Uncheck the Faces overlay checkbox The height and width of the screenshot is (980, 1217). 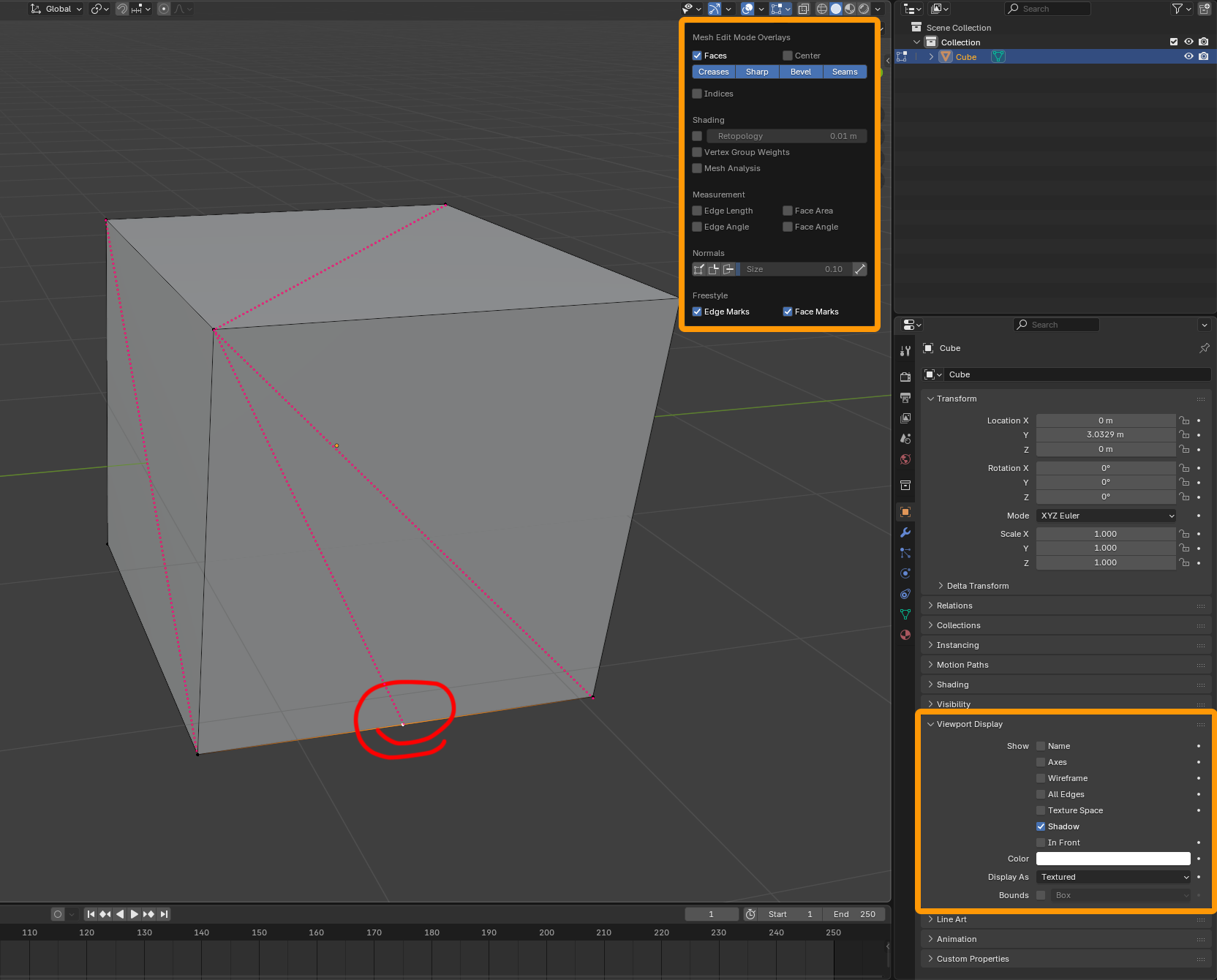697,56
